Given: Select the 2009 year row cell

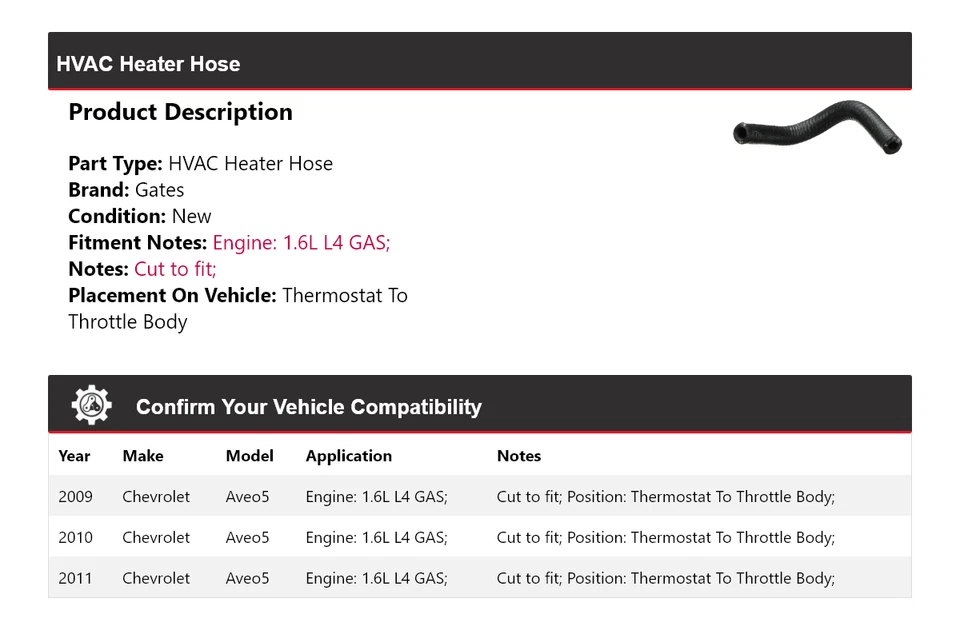Looking at the screenshot, I should (x=75, y=497).
